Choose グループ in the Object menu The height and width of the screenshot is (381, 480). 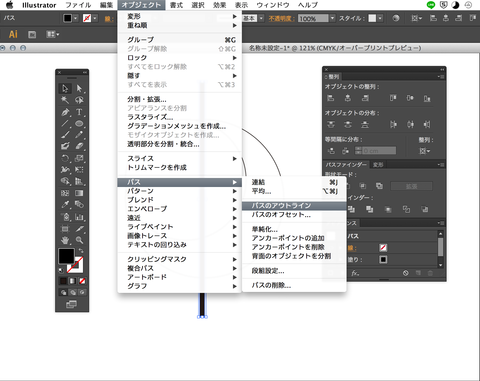pyautogui.click(x=179, y=40)
